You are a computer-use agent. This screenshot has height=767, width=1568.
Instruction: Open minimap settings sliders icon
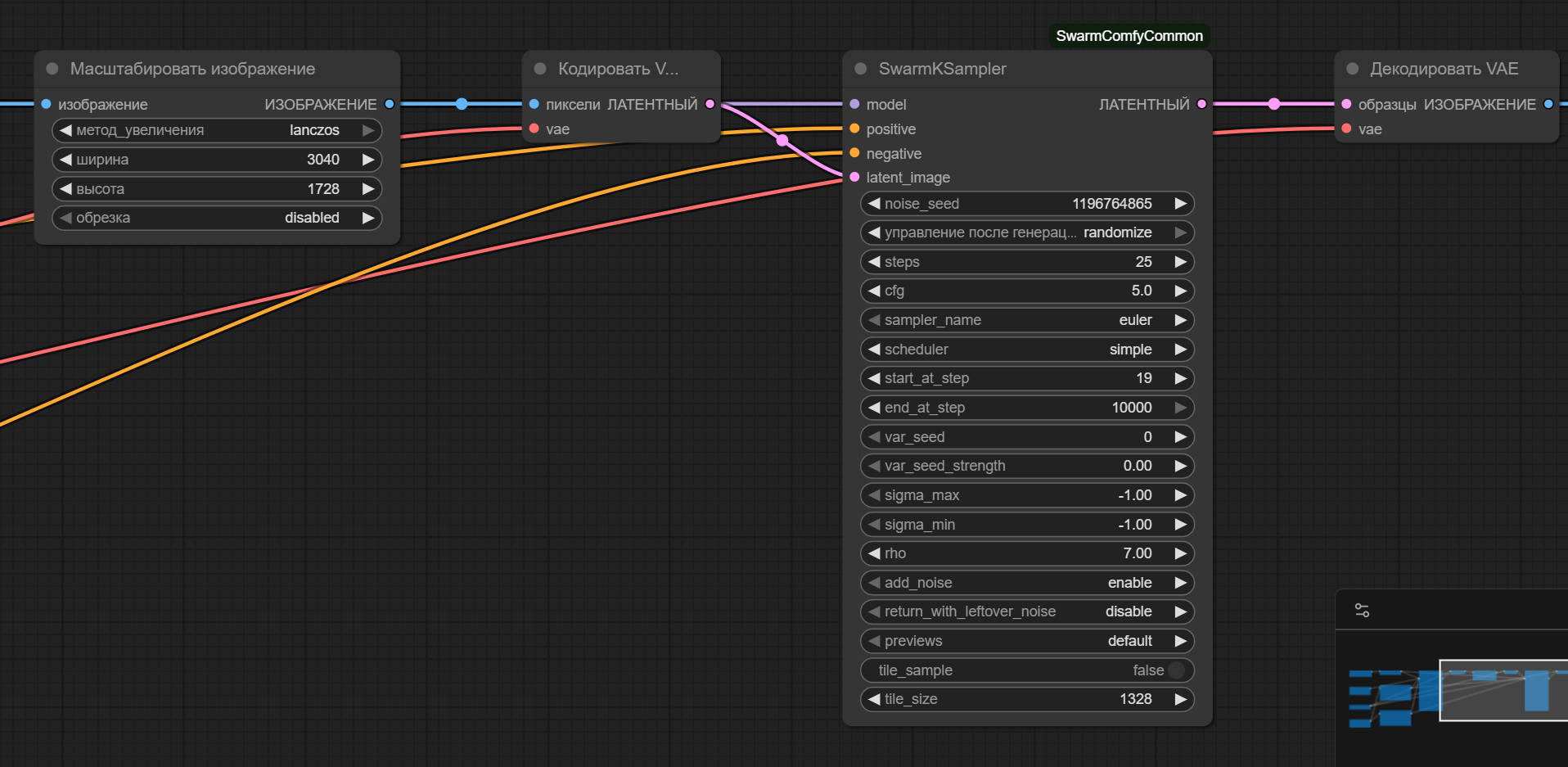(1362, 611)
